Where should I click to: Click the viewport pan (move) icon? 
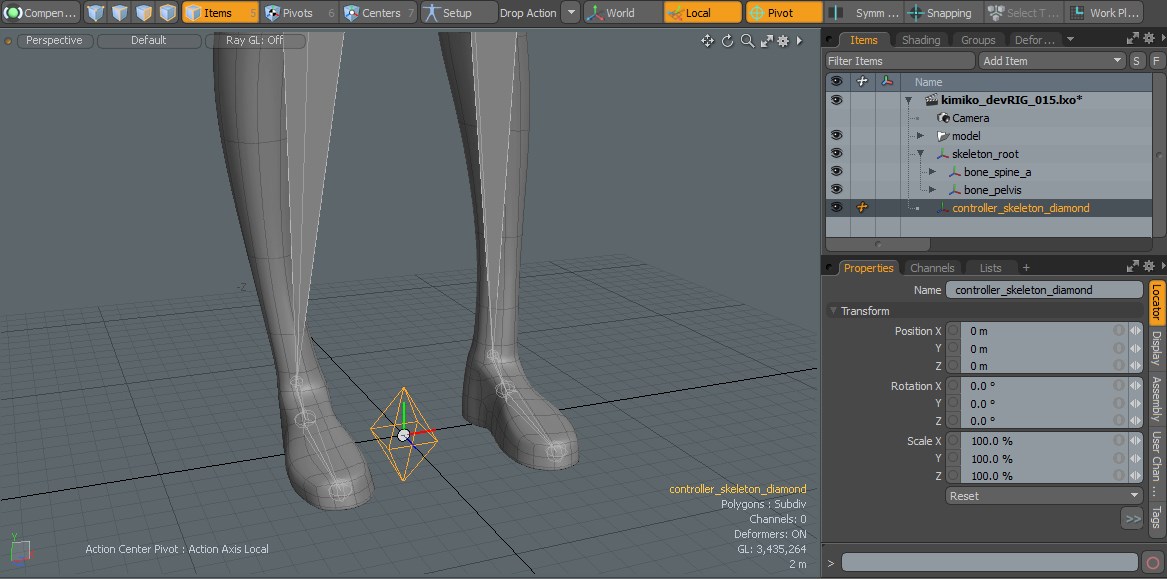(708, 41)
